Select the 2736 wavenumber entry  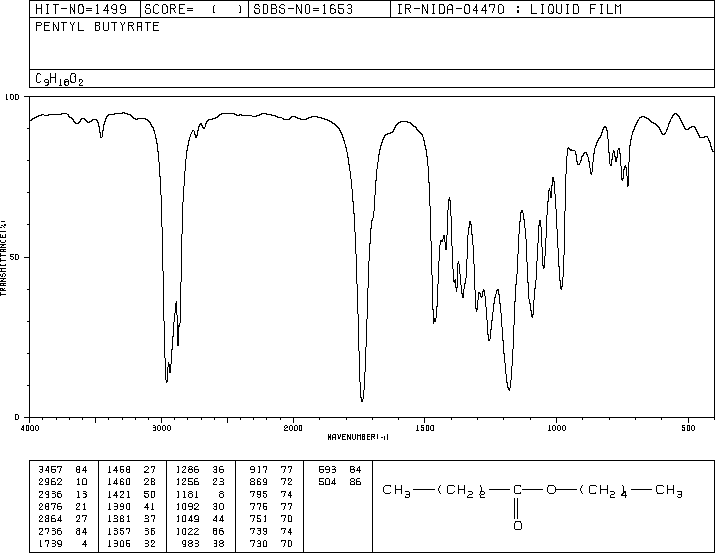click(51, 532)
